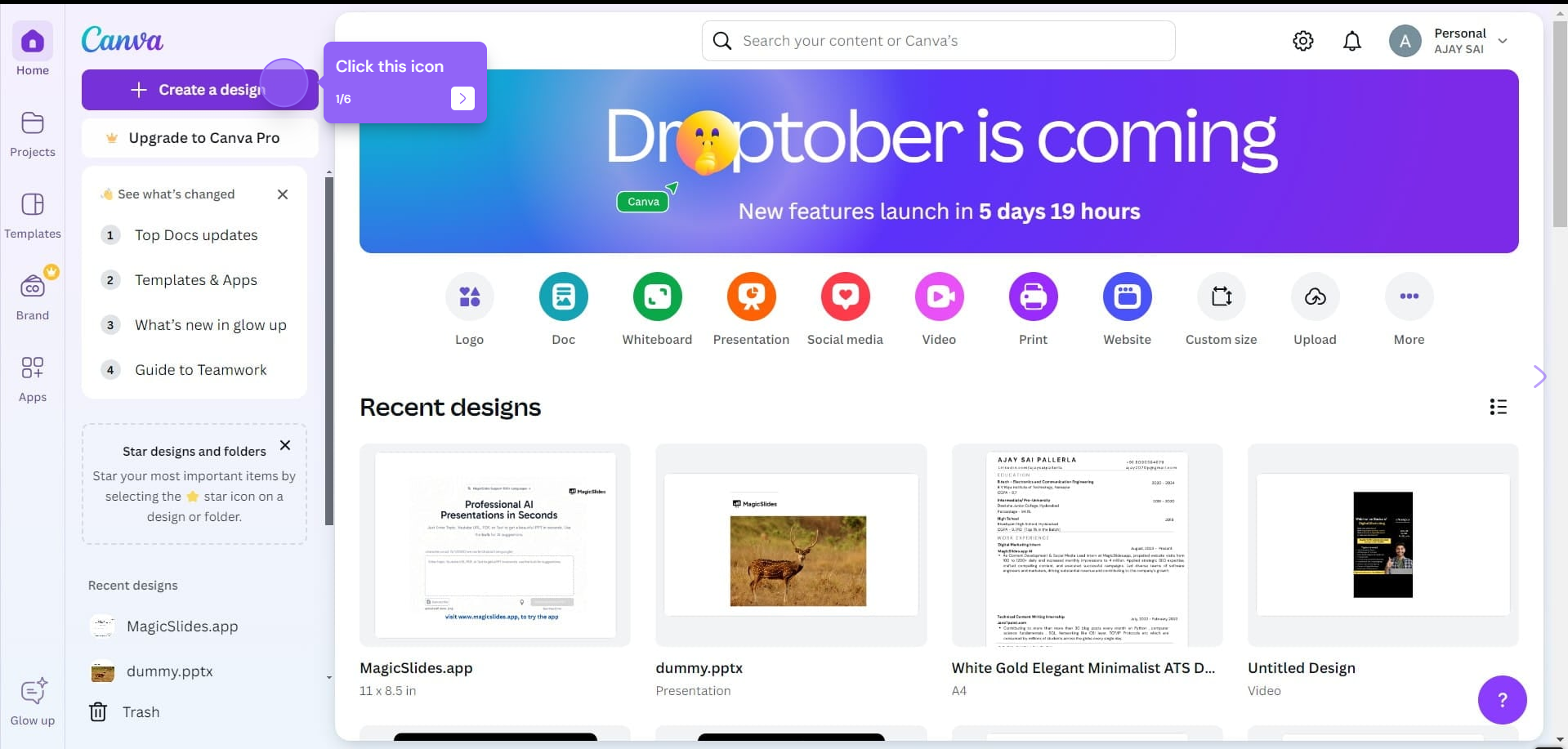
Task: Open What's new in glow up
Action: tap(196, 325)
